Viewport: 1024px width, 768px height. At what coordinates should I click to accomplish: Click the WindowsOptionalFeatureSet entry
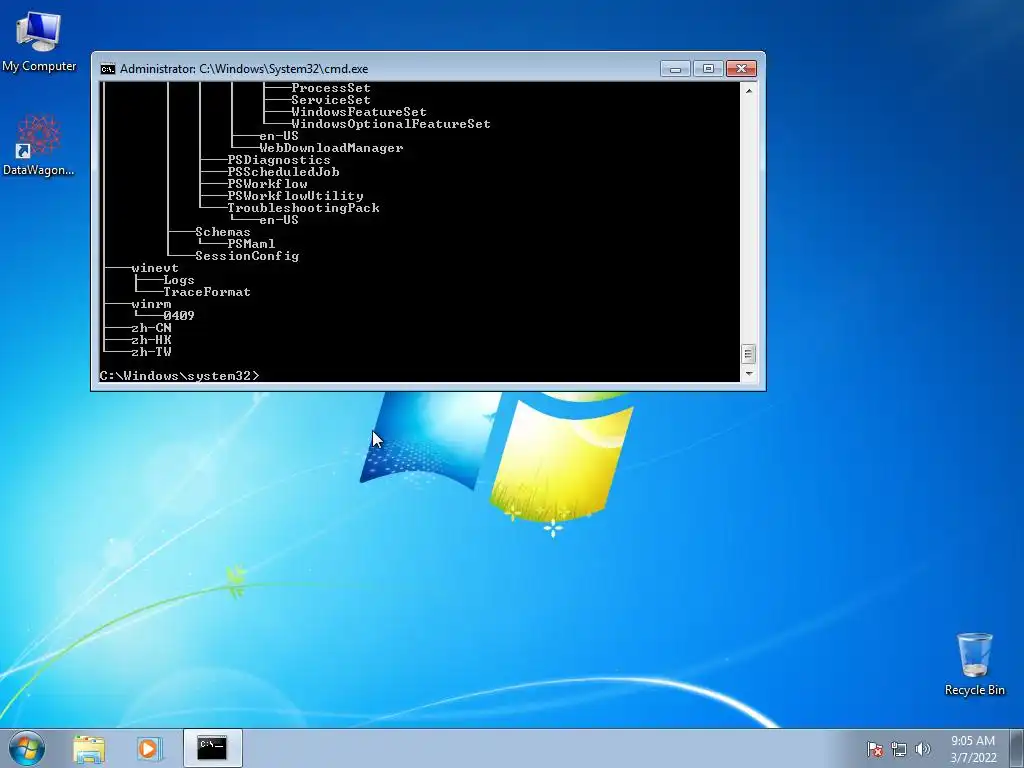391,123
